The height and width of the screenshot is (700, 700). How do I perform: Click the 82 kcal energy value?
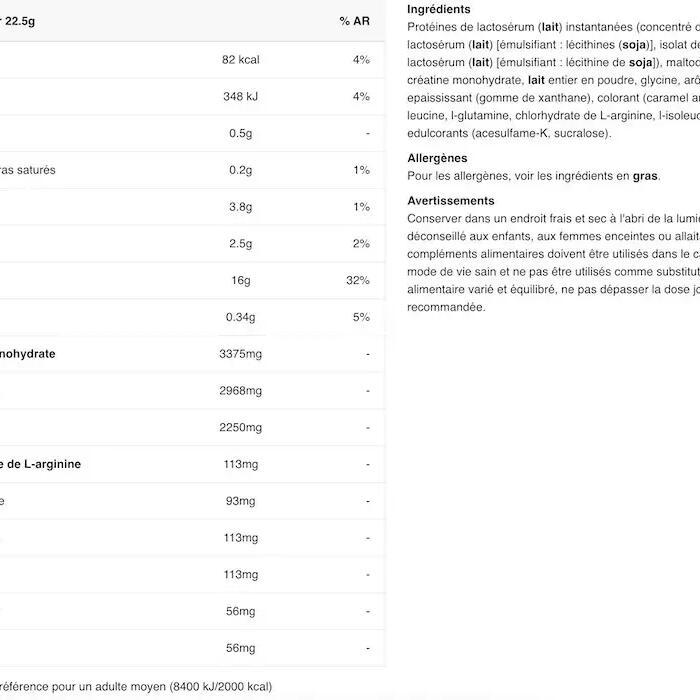pyautogui.click(x=240, y=60)
